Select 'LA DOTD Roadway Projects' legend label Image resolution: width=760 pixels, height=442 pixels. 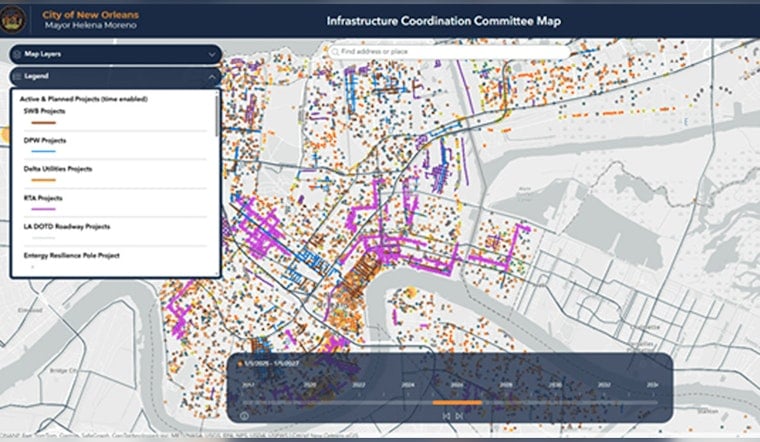pyautogui.click(x=67, y=226)
